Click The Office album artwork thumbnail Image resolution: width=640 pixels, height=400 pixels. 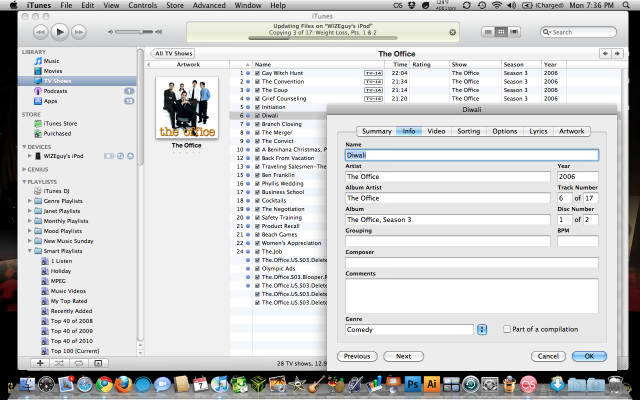[x=187, y=107]
